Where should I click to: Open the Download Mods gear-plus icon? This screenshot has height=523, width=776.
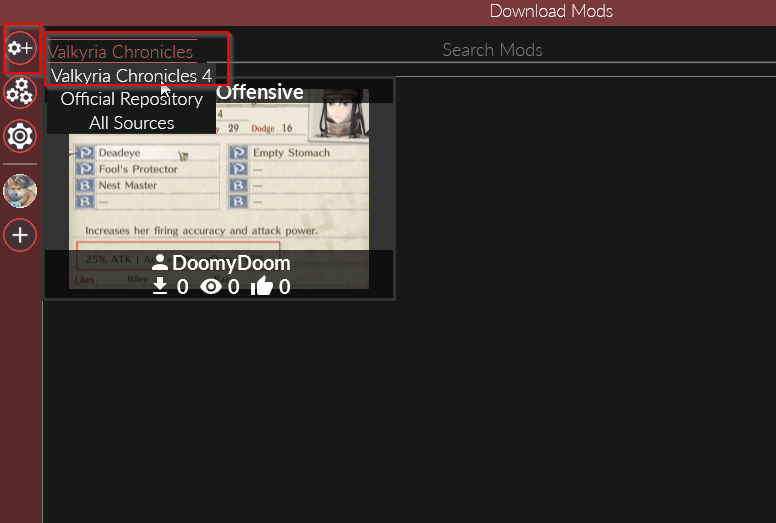point(20,48)
